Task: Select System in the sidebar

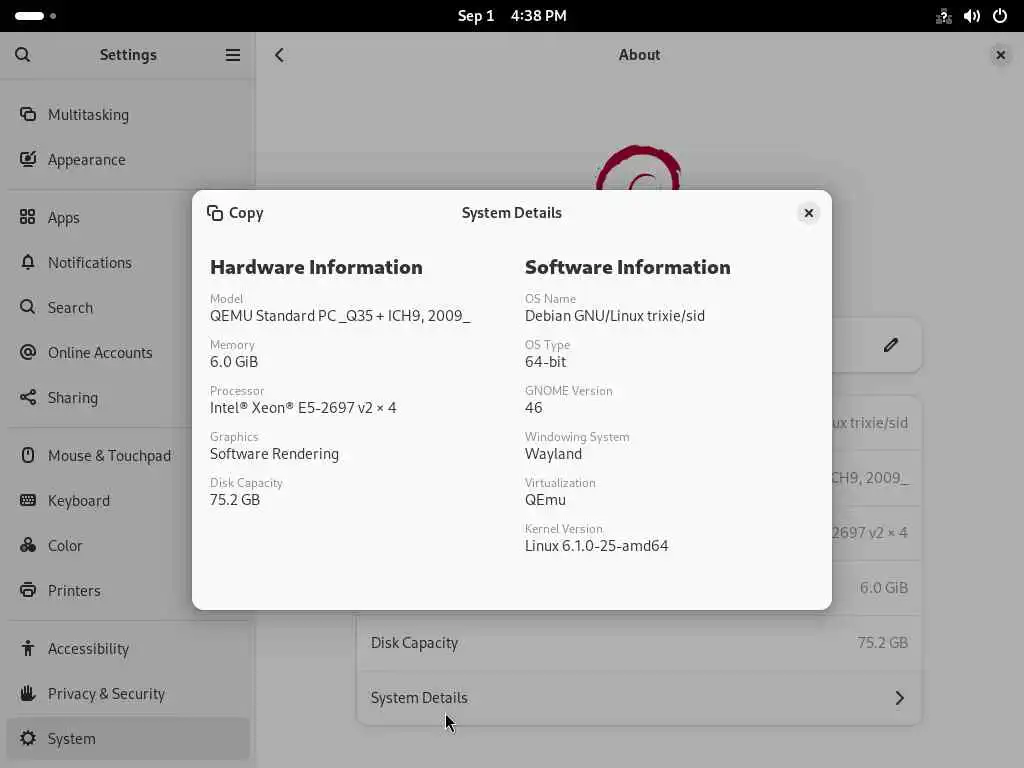Action: [x=128, y=739]
